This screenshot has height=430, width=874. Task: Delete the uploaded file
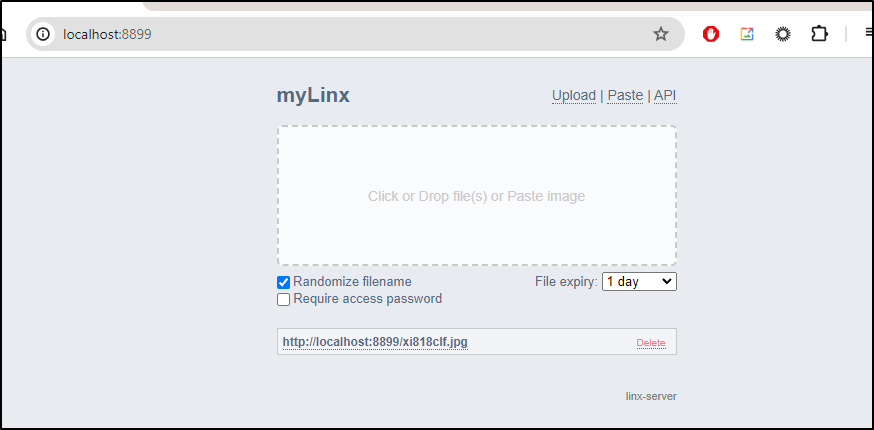651,343
